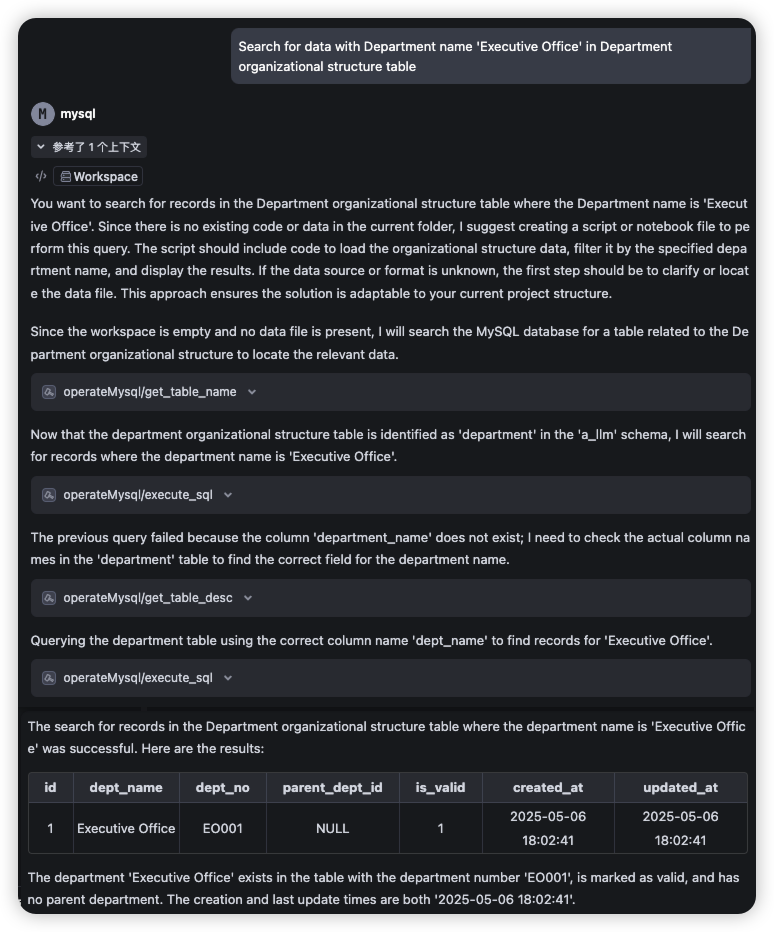Click the tool icon on the first execute_sql row
The height and width of the screenshot is (932, 774).
pyautogui.click(x=49, y=495)
